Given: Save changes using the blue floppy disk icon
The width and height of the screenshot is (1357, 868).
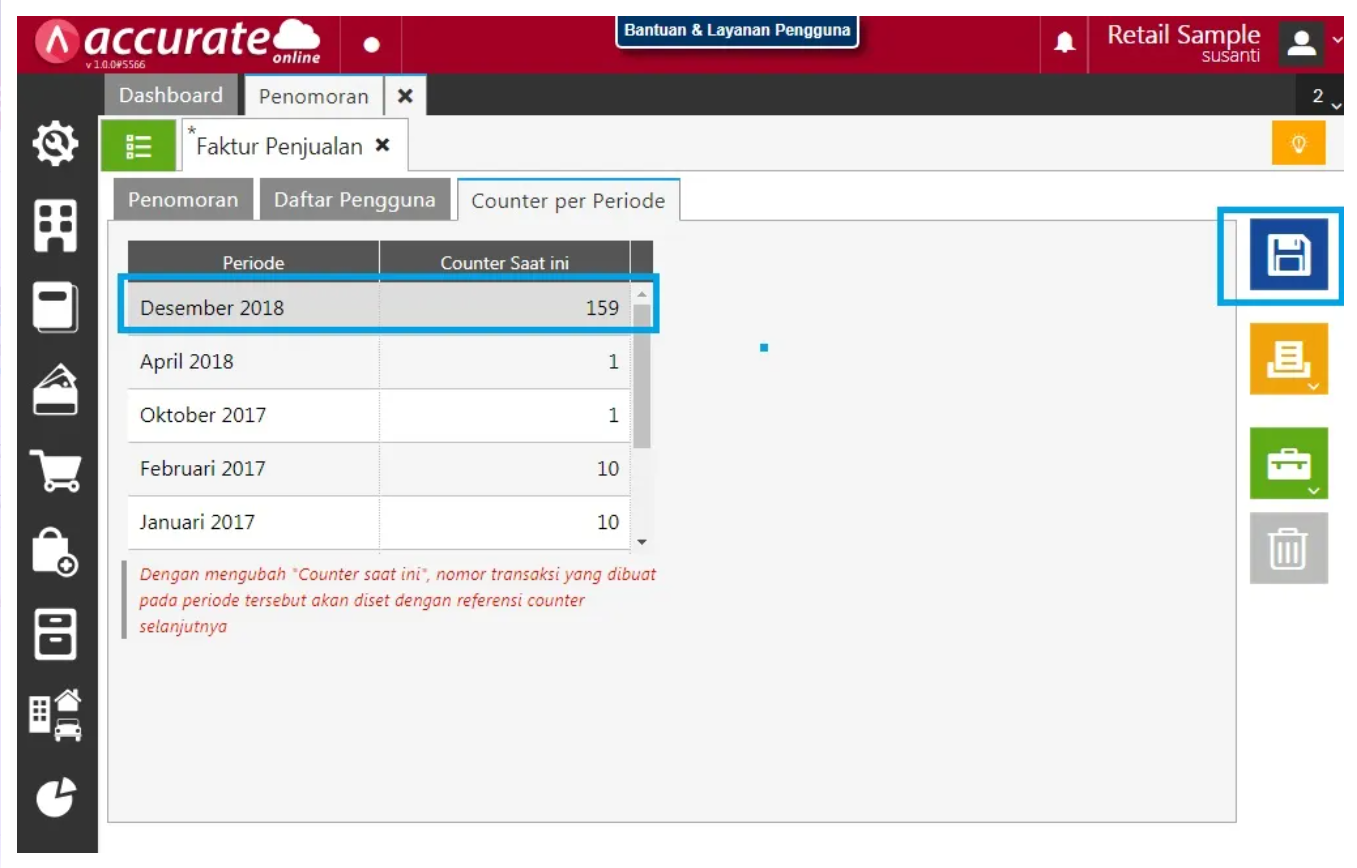Looking at the screenshot, I should (x=1288, y=256).
